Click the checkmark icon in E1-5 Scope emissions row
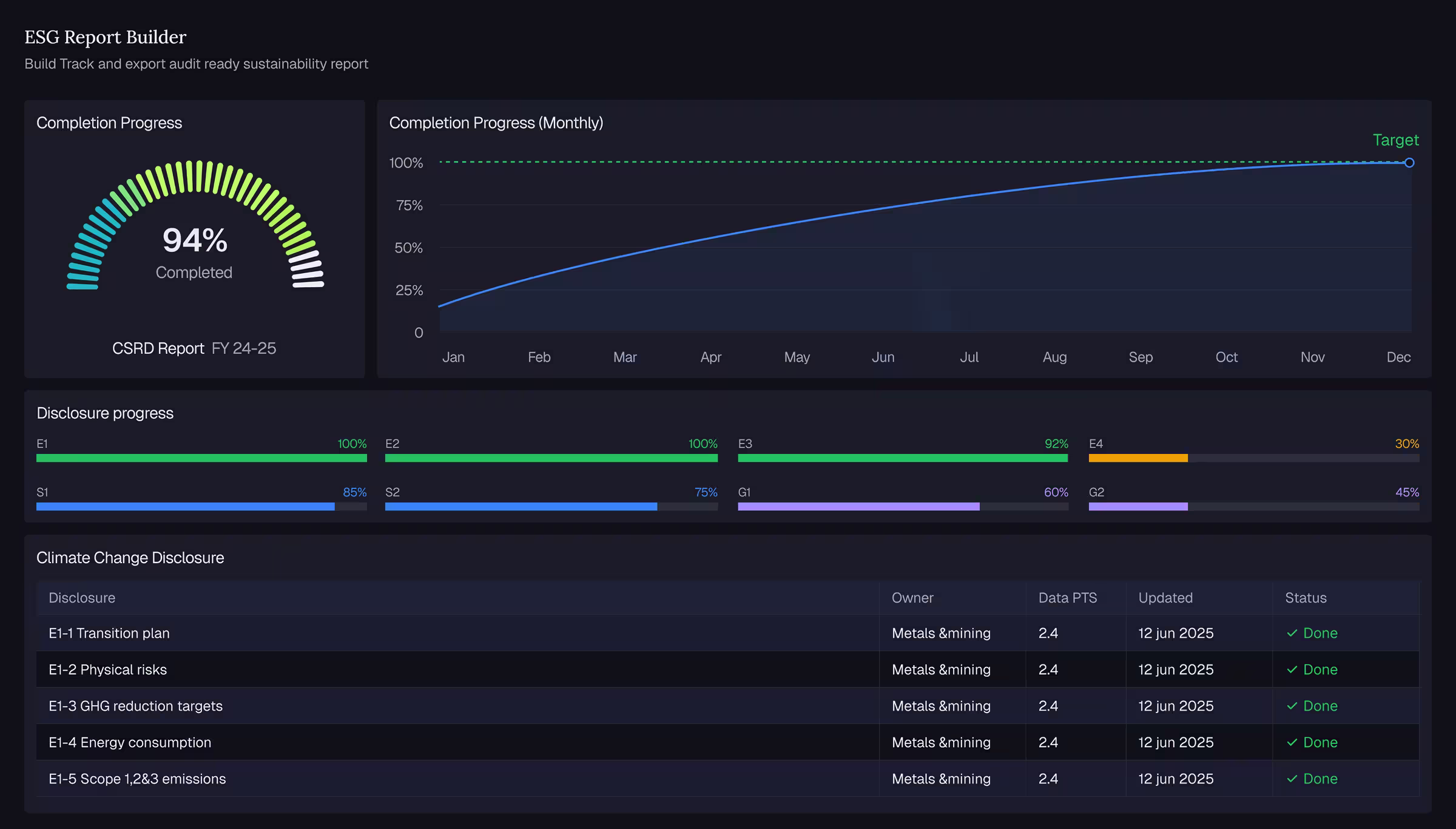Image resolution: width=1456 pixels, height=829 pixels. (1292, 779)
